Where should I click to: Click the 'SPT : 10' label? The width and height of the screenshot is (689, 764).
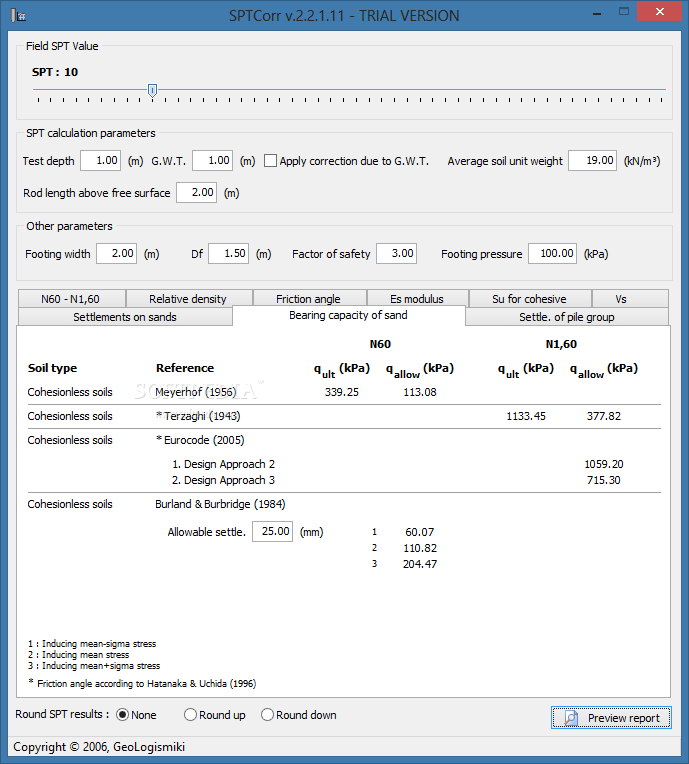pyautogui.click(x=55, y=72)
